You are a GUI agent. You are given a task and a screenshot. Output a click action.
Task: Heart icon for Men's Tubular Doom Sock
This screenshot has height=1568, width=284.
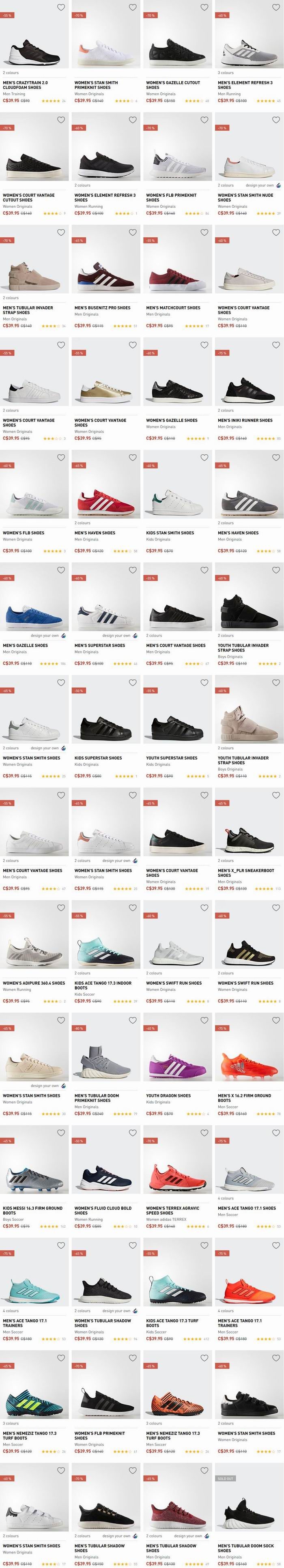276,1471
